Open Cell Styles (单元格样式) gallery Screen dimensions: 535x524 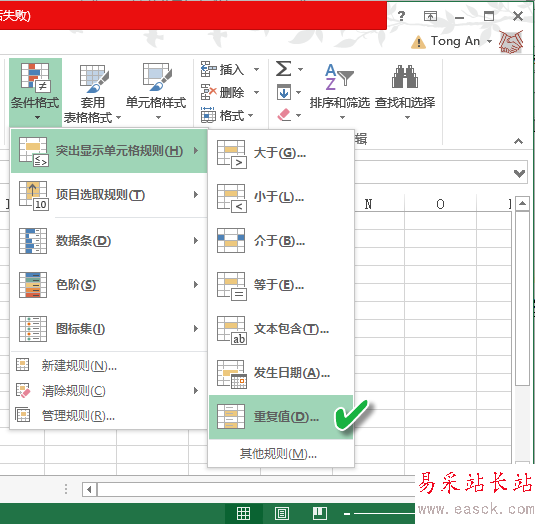(x=156, y=91)
